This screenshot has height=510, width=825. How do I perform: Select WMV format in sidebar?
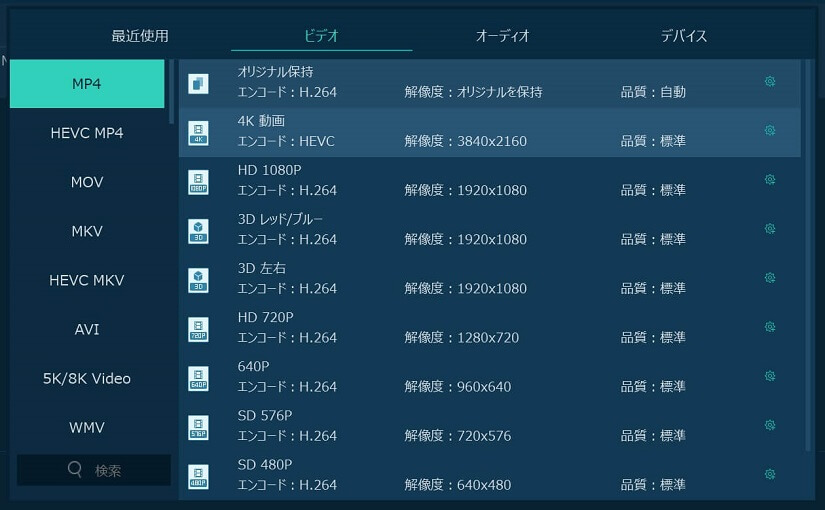[87, 427]
